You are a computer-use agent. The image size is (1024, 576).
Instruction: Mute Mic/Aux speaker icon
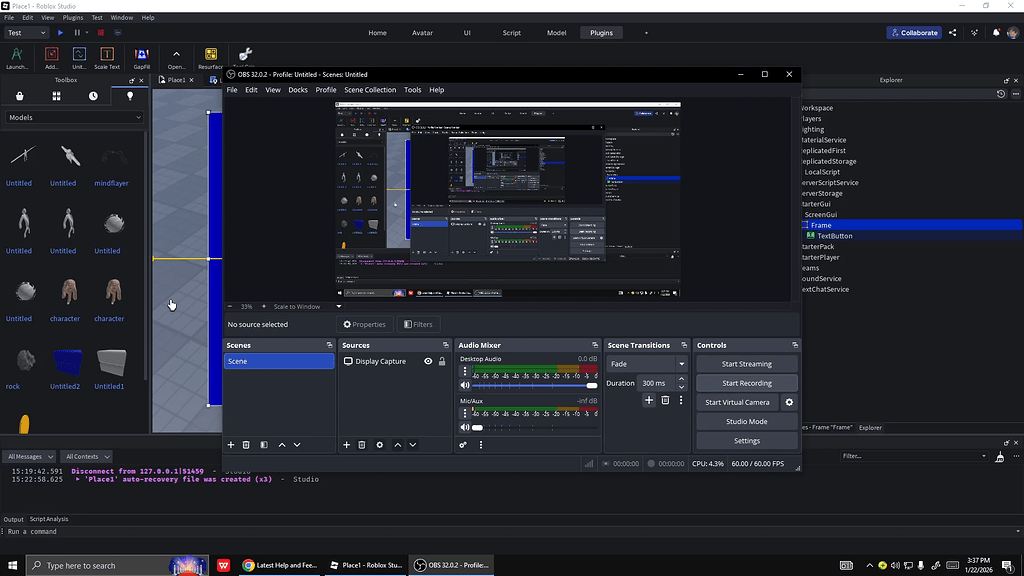pyautogui.click(x=465, y=428)
